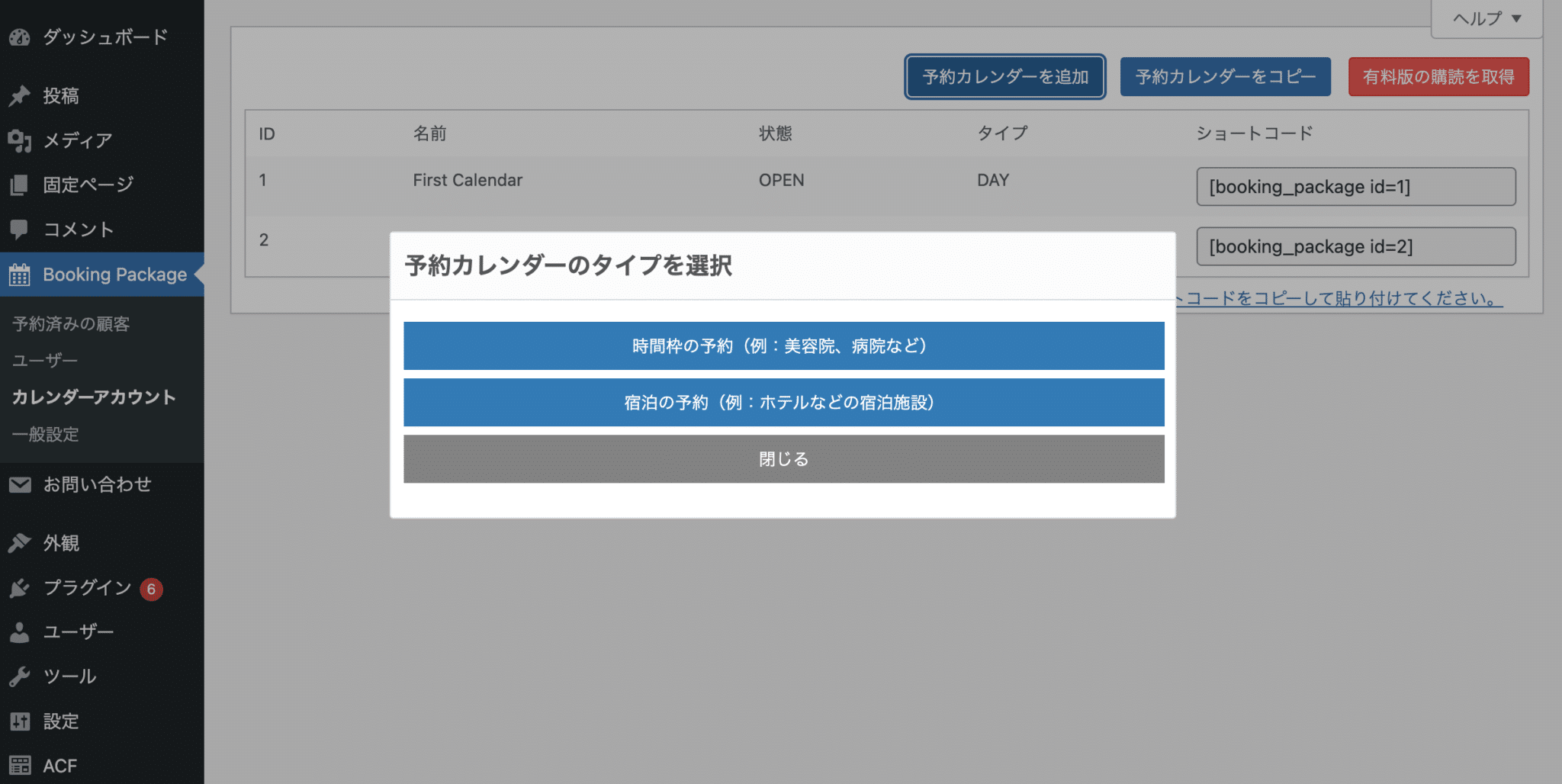Click the pushpin icon for 投稿
The width and height of the screenshot is (1562, 784).
[20, 96]
